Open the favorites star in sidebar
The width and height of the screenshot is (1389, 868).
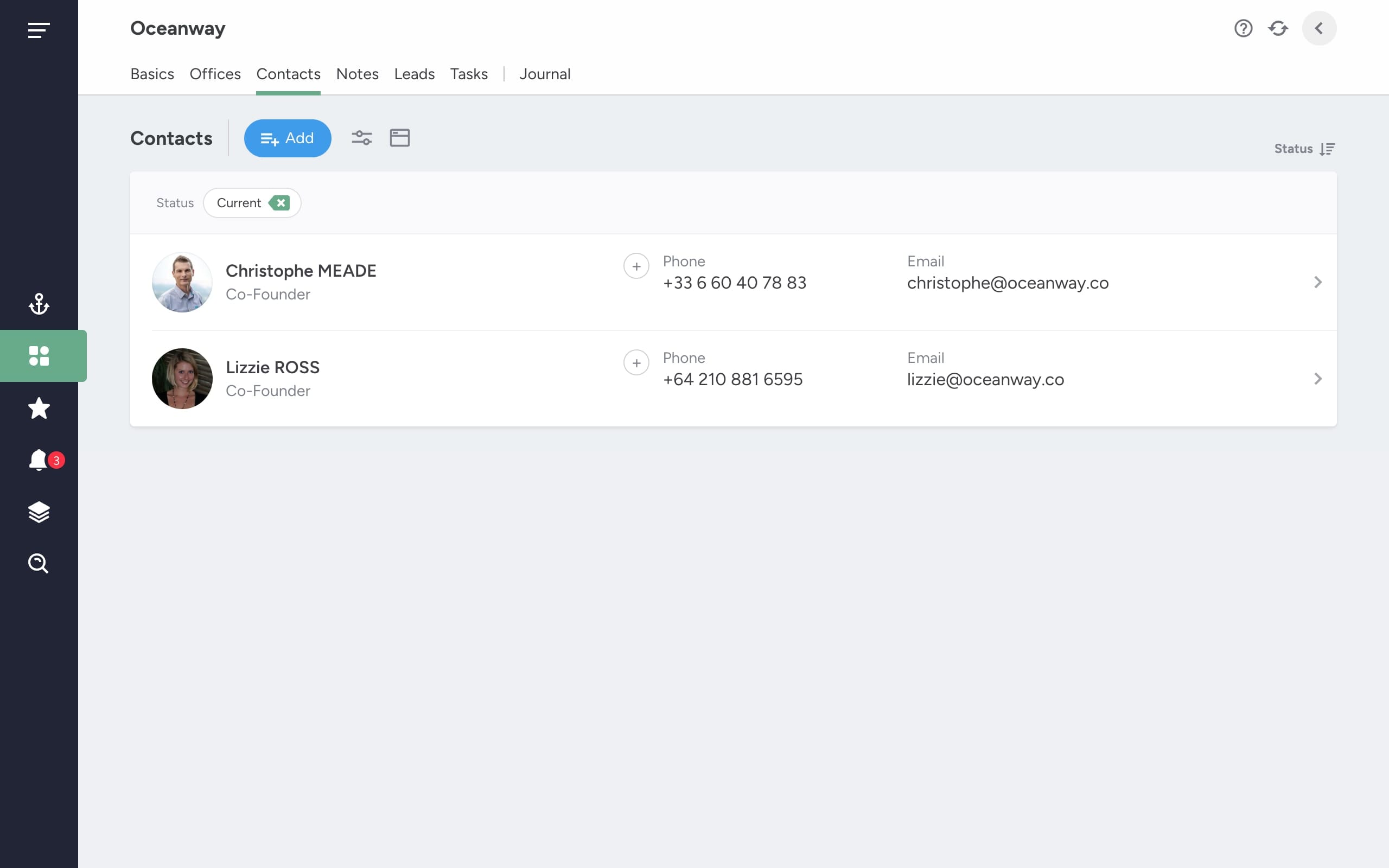[x=39, y=408]
